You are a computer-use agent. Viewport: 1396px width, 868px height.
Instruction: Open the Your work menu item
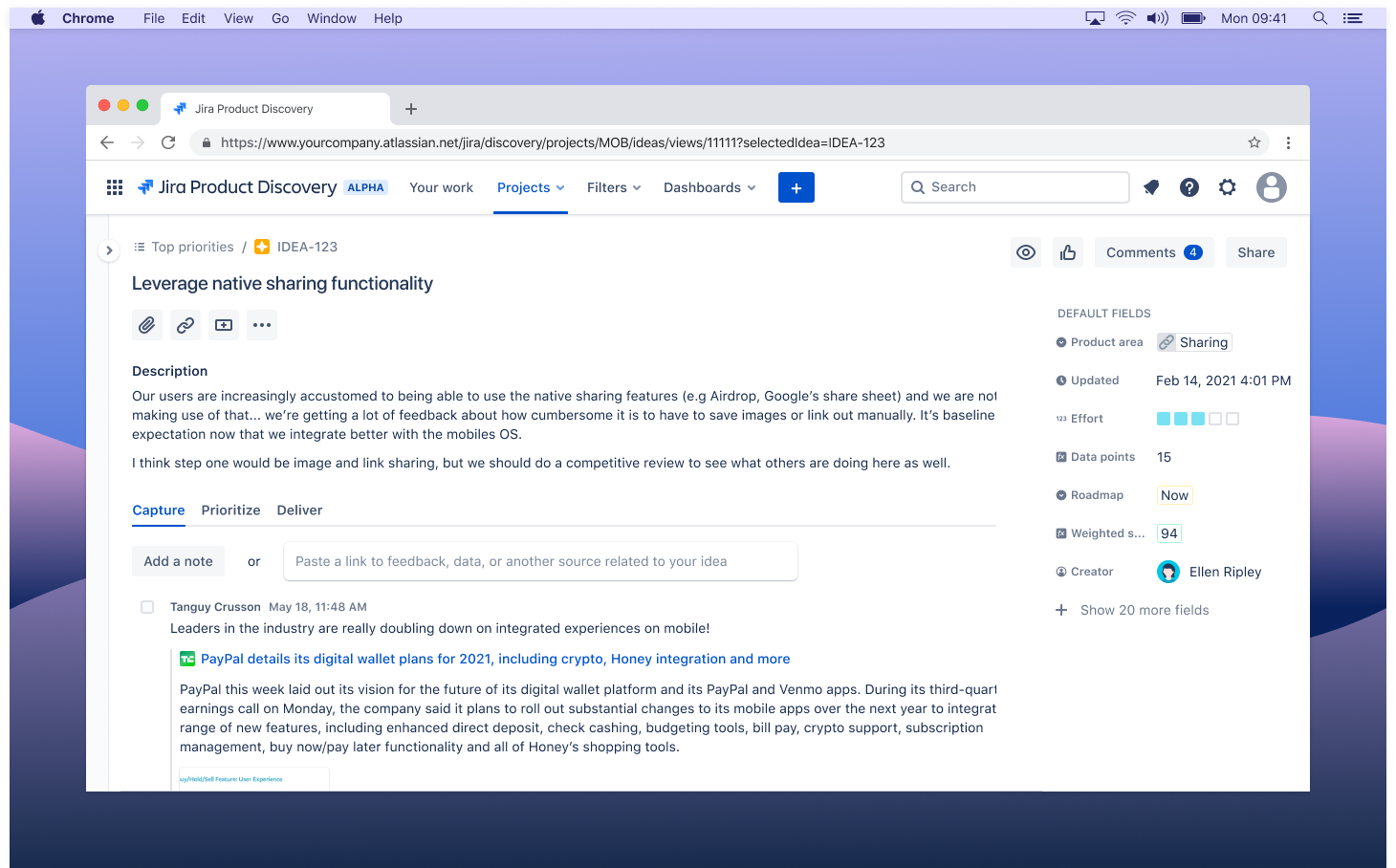[442, 187]
